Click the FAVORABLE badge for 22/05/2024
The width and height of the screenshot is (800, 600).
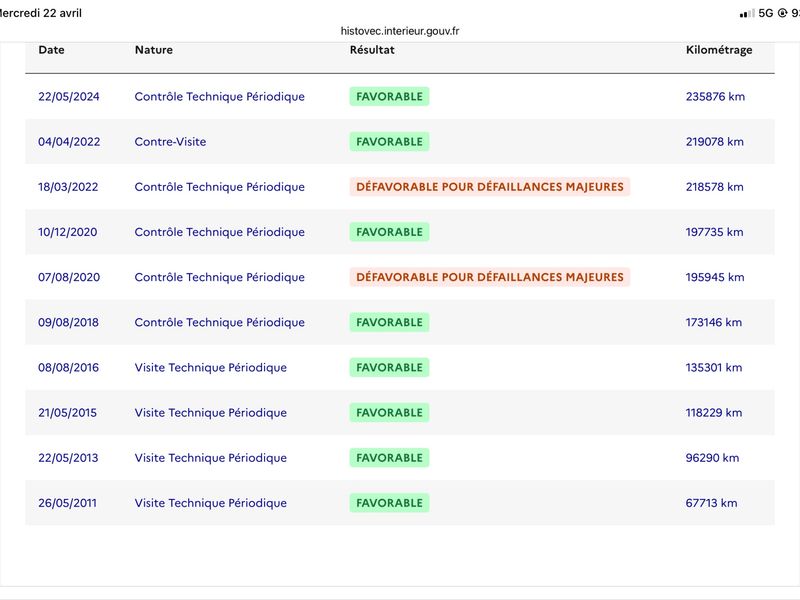pos(389,96)
